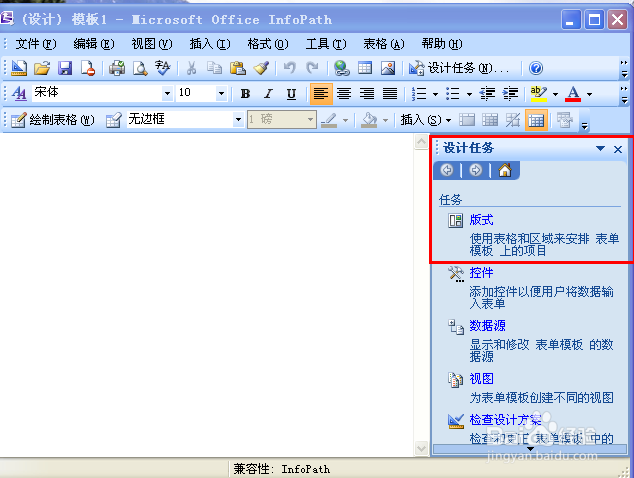Click the Paste clipboard icon
This screenshot has width=634, height=478.
[x=238, y=68]
